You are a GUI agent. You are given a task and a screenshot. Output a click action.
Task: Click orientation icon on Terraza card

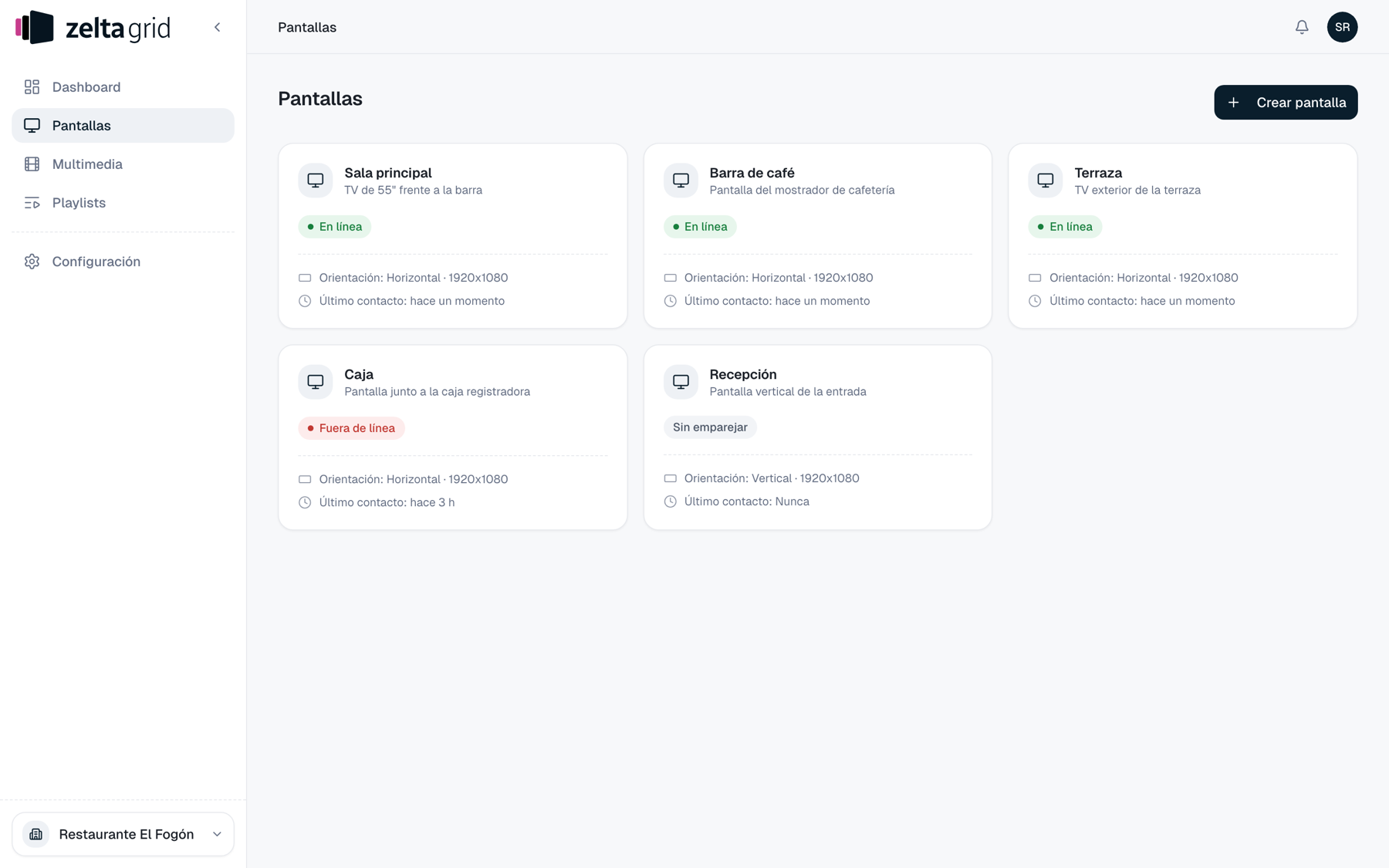click(x=1035, y=278)
